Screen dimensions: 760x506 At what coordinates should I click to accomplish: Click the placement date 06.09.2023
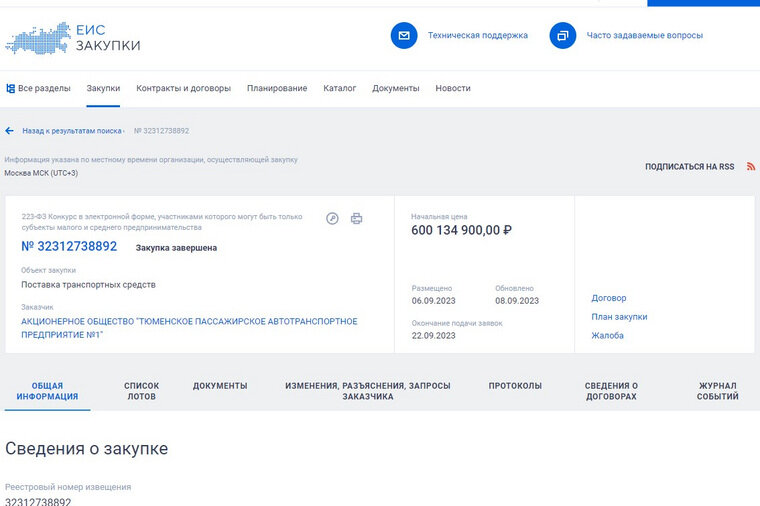(433, 300)
